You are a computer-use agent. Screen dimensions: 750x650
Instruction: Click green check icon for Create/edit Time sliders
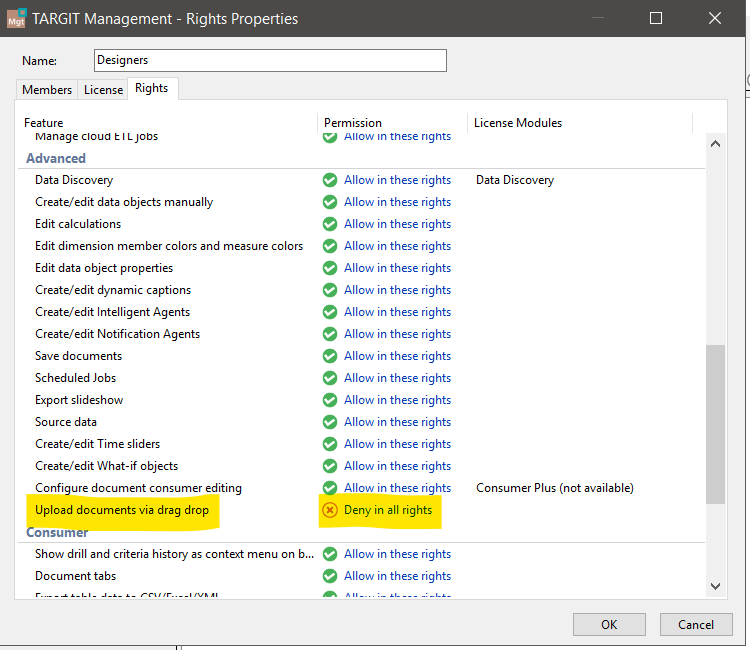point(330,444)
